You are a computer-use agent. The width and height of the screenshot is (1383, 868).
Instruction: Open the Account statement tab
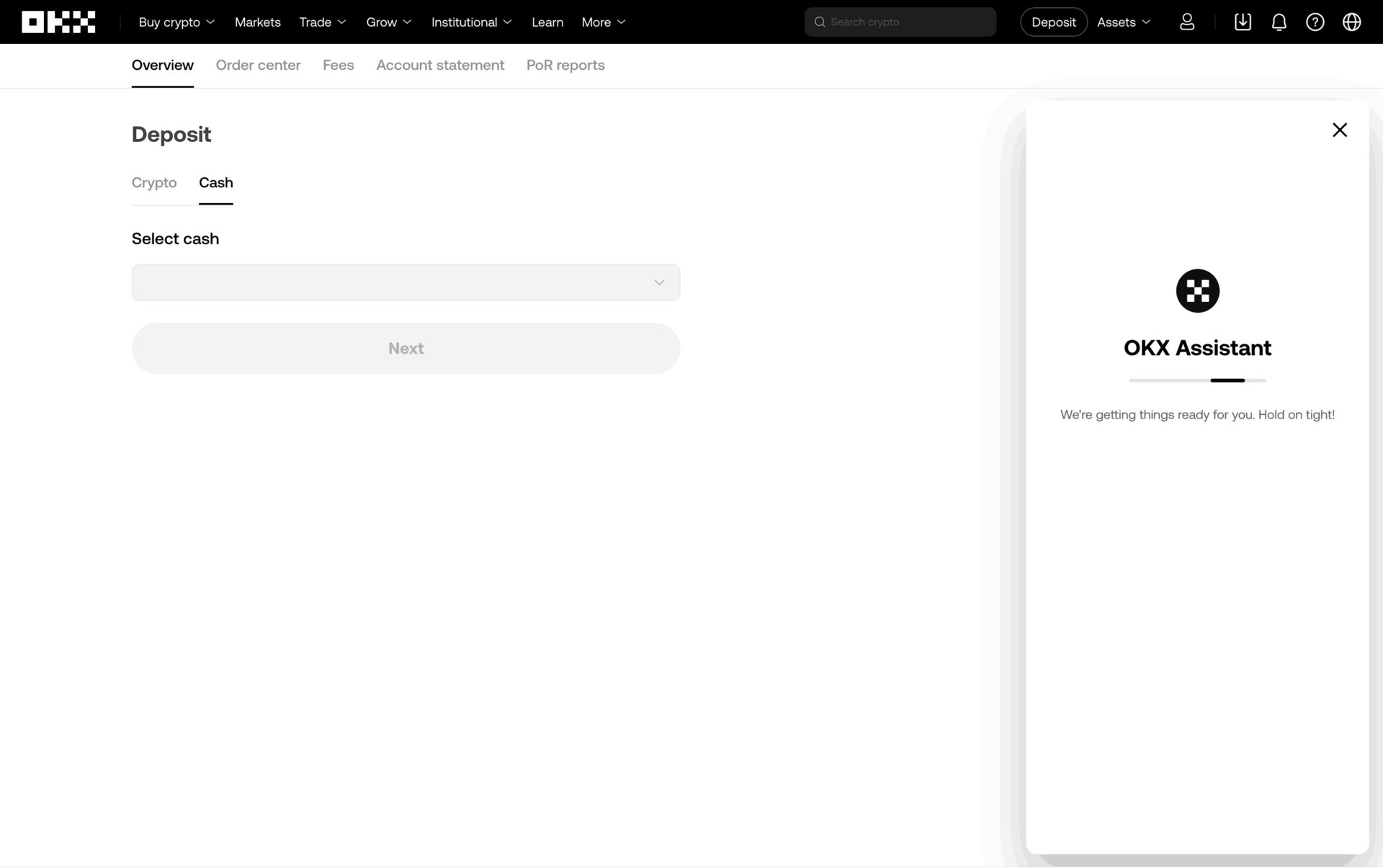tap(440, 65)
